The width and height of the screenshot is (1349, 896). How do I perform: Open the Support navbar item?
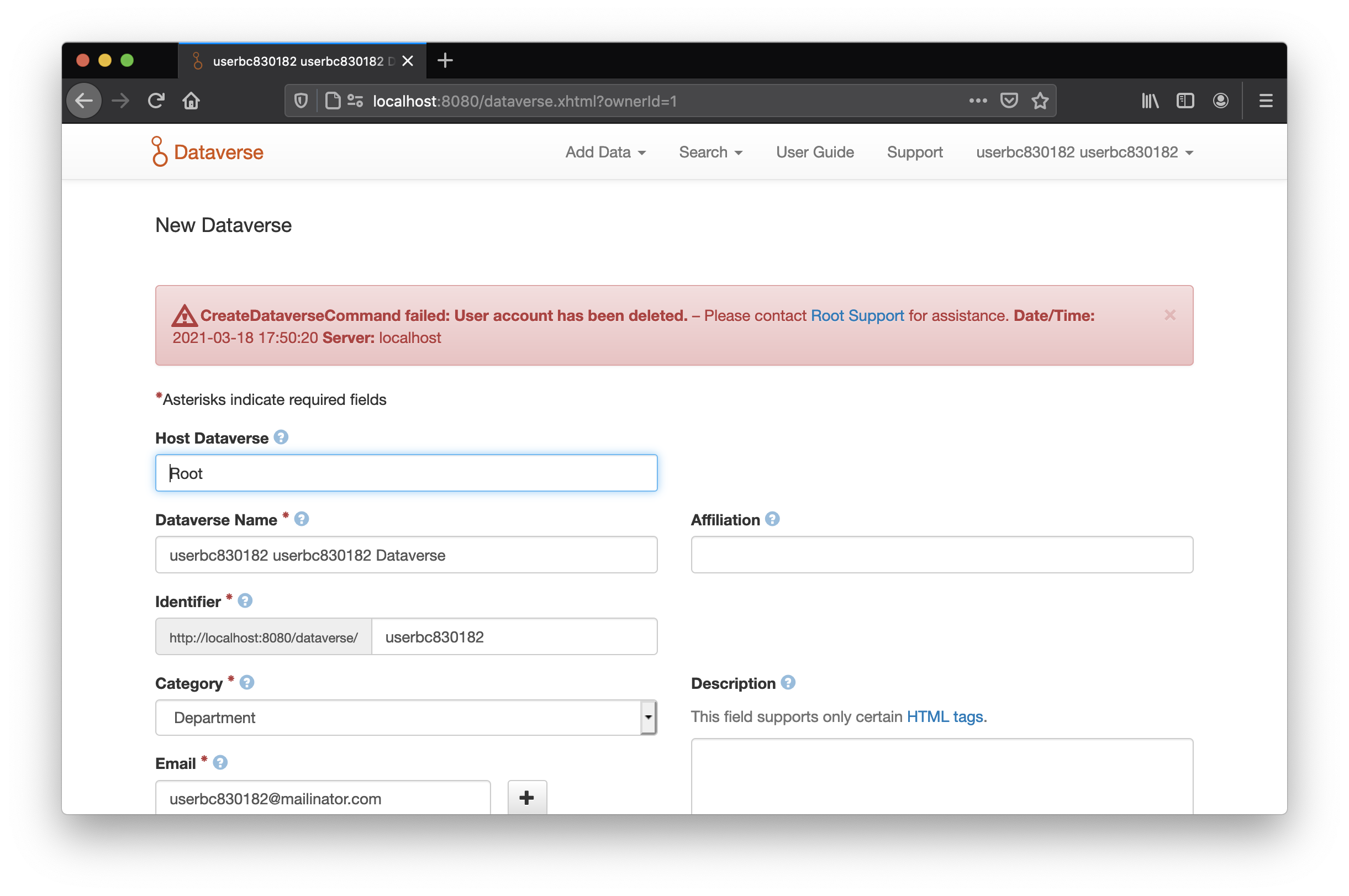(914, 152)
